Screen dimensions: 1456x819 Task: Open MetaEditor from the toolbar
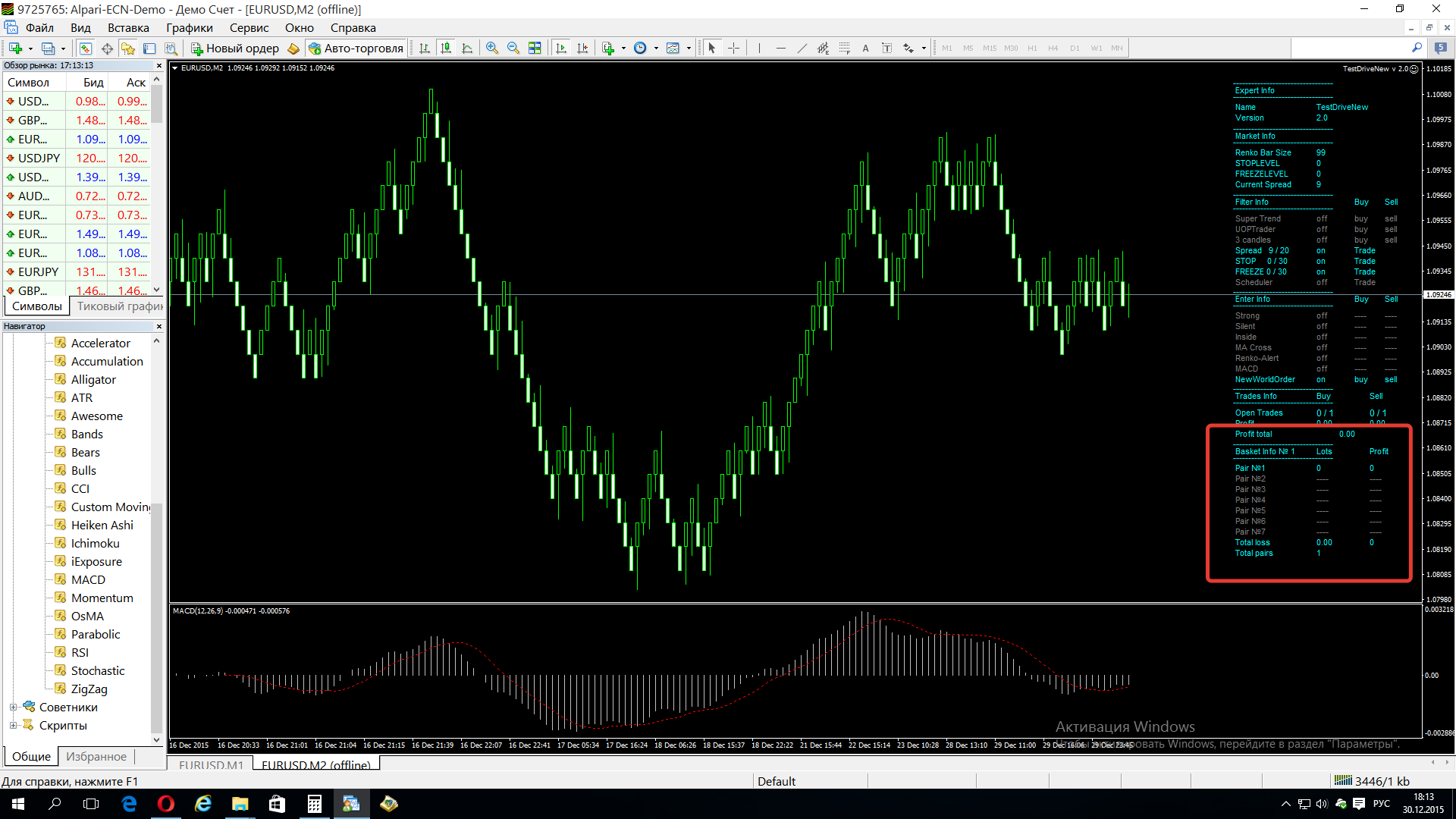pyautogui.click(x=293, y=48)
